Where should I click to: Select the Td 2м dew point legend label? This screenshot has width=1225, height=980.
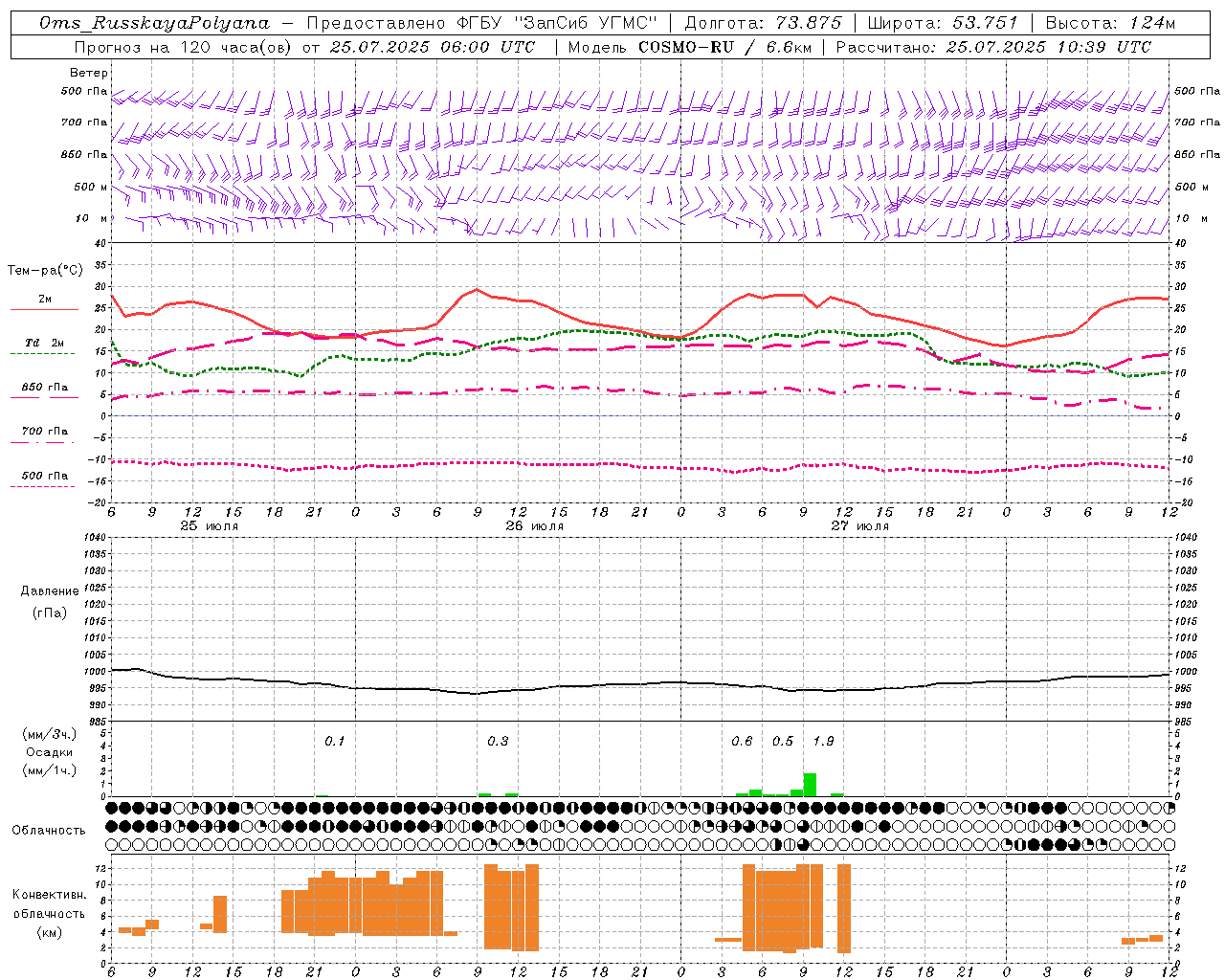(45, 343)
